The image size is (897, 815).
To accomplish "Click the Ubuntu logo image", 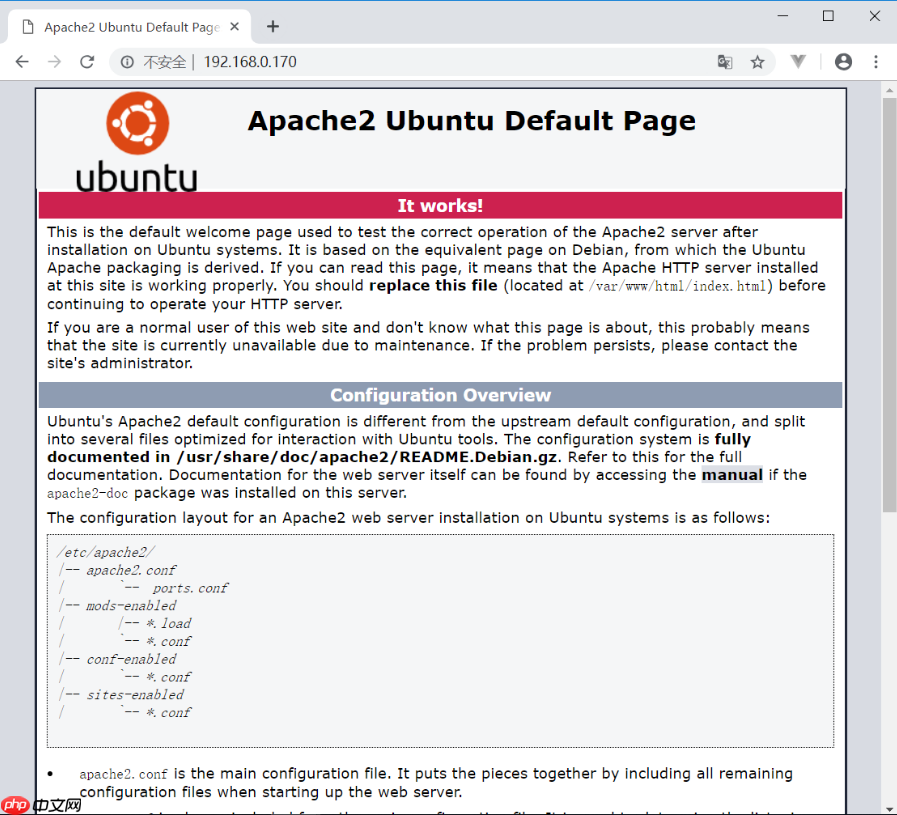I will click(137, 141).
